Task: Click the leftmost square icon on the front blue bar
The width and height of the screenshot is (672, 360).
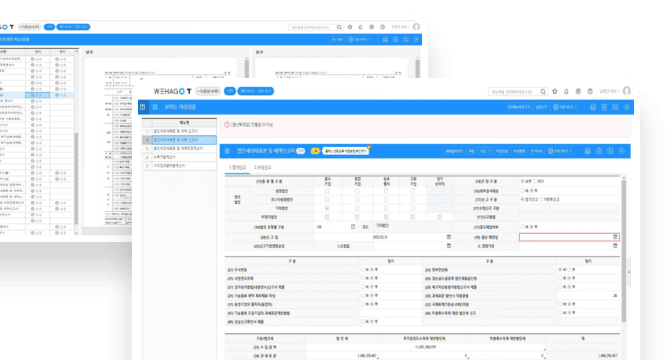Action: coord(143,107)
